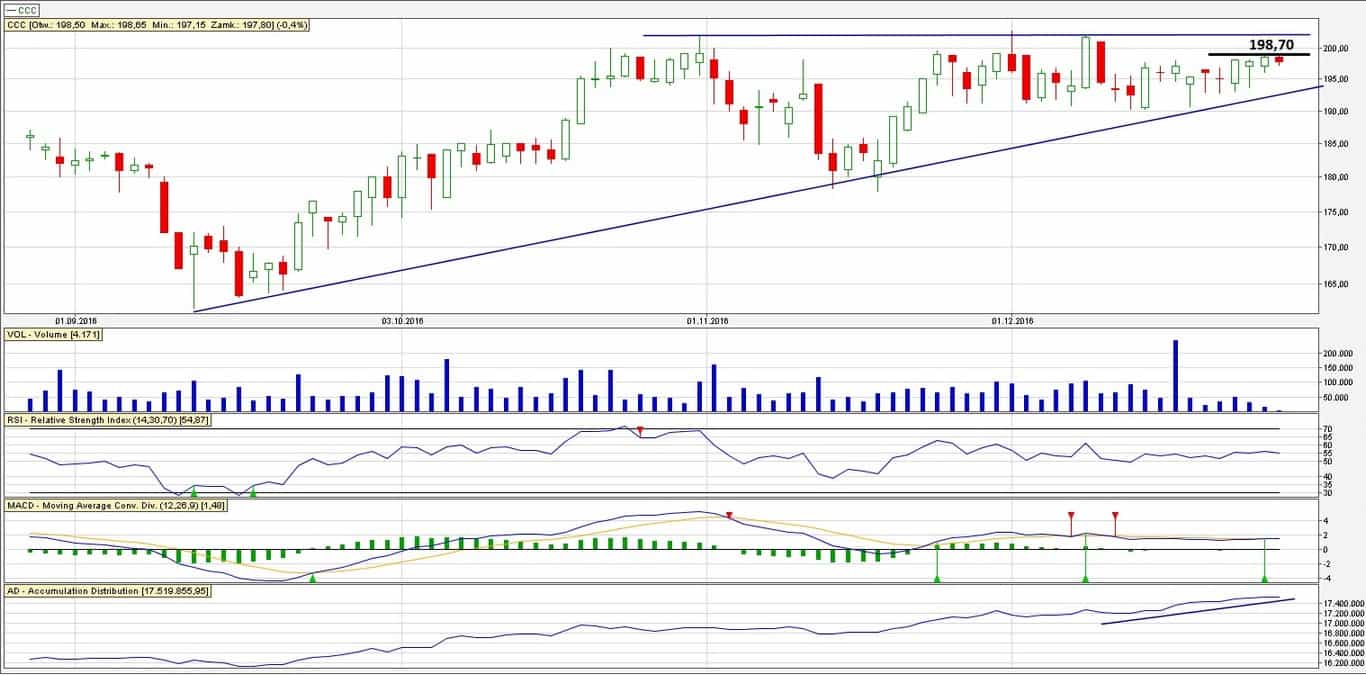Click the red MACD sell marker near 01.11.2016

tap(729, 516)
